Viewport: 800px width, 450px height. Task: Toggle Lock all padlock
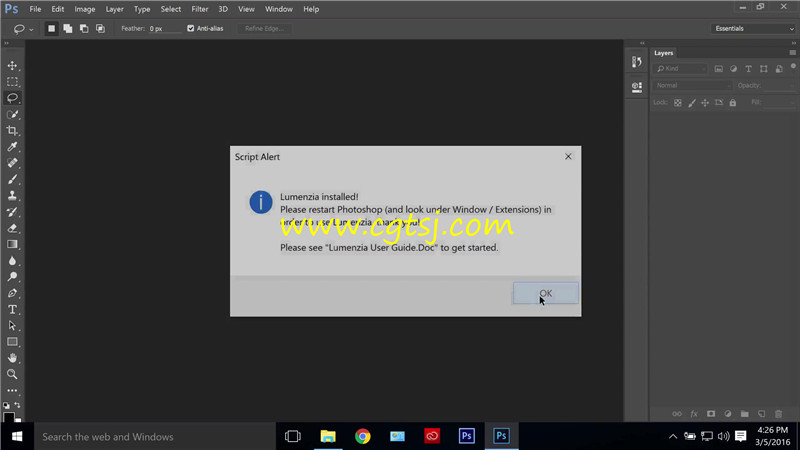(x=733, y=103)
